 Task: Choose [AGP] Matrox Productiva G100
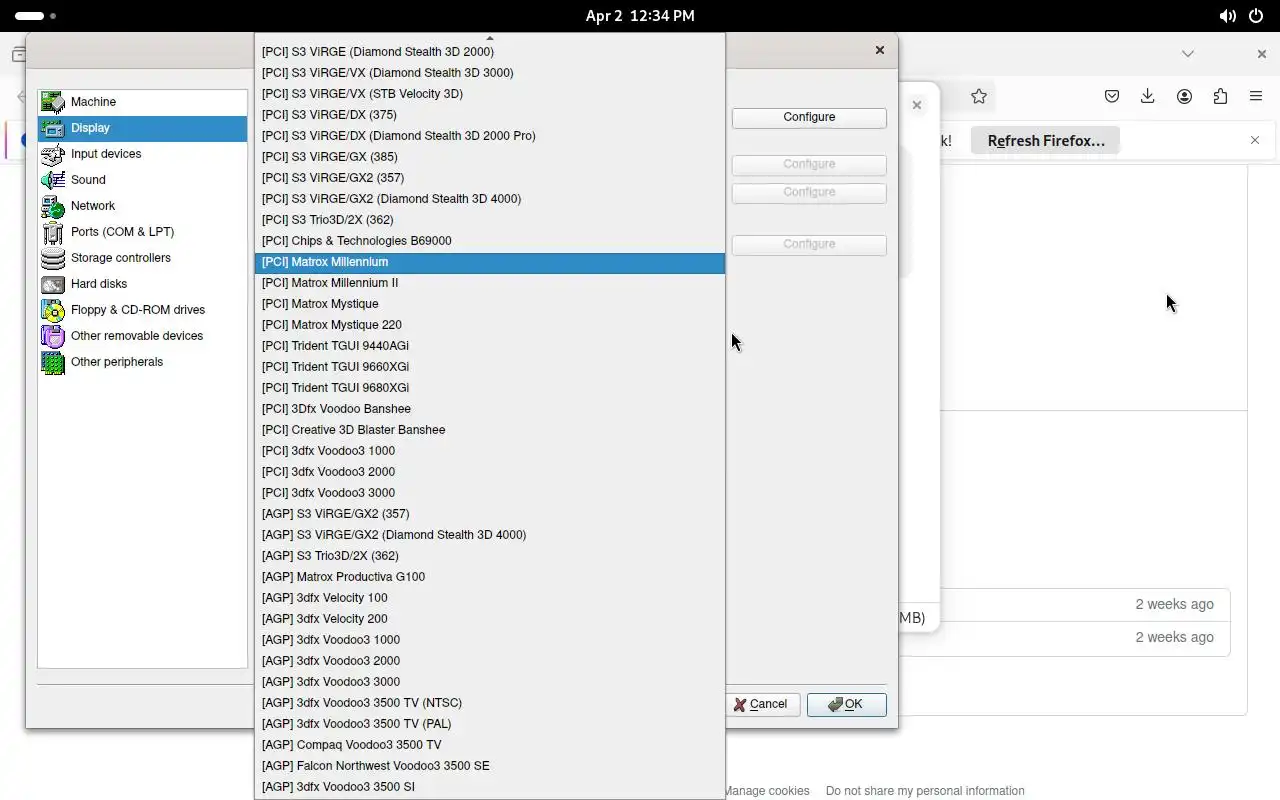(490, 577)
